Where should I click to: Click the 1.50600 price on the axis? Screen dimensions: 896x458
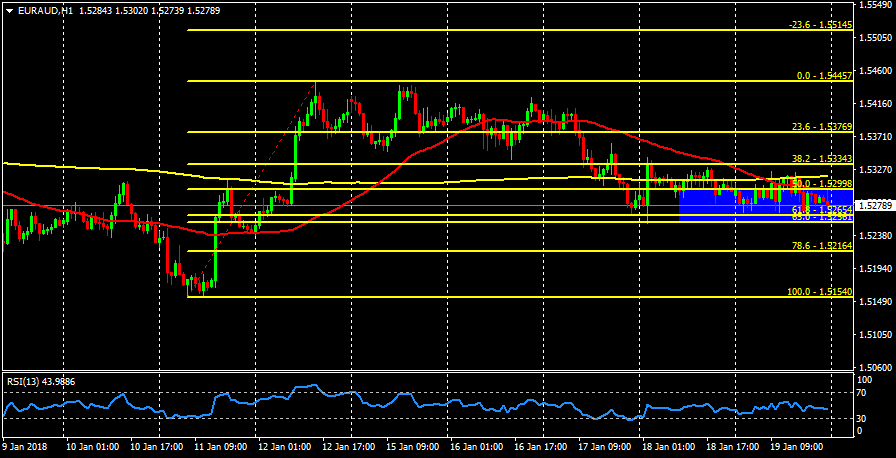(x=876, y=367)
